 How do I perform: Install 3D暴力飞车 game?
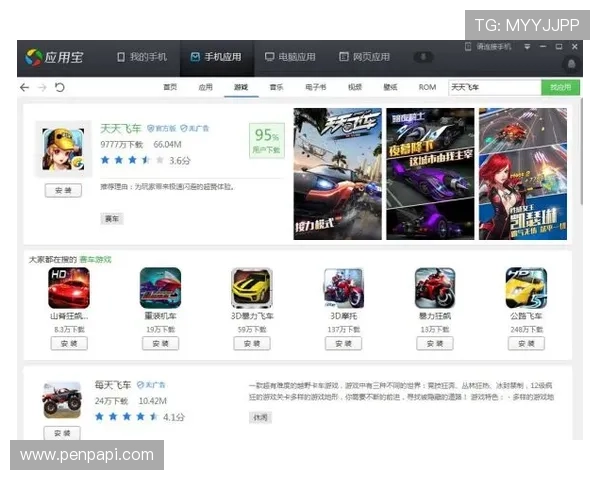click(x=252, y=343)
